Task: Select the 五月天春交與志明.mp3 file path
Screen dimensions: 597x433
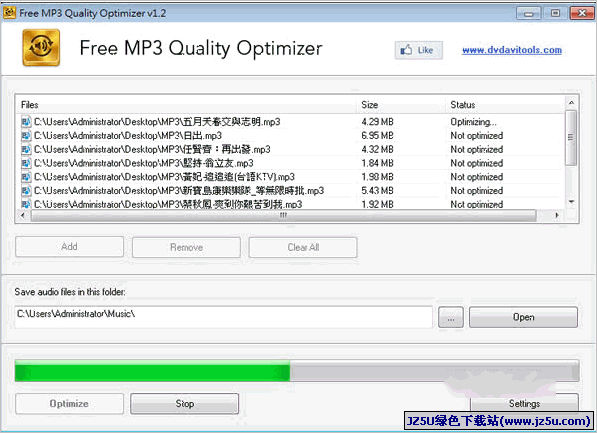Action: pyautogui.click(x=157, y=122)
